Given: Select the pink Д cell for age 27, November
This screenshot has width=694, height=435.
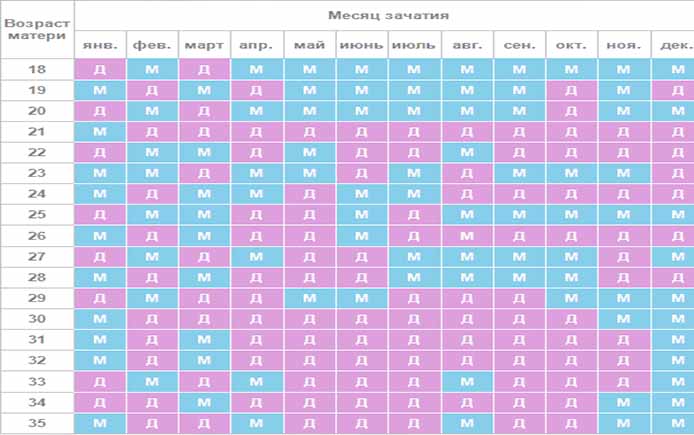Looking at the screenshot, I should (623, 257).
